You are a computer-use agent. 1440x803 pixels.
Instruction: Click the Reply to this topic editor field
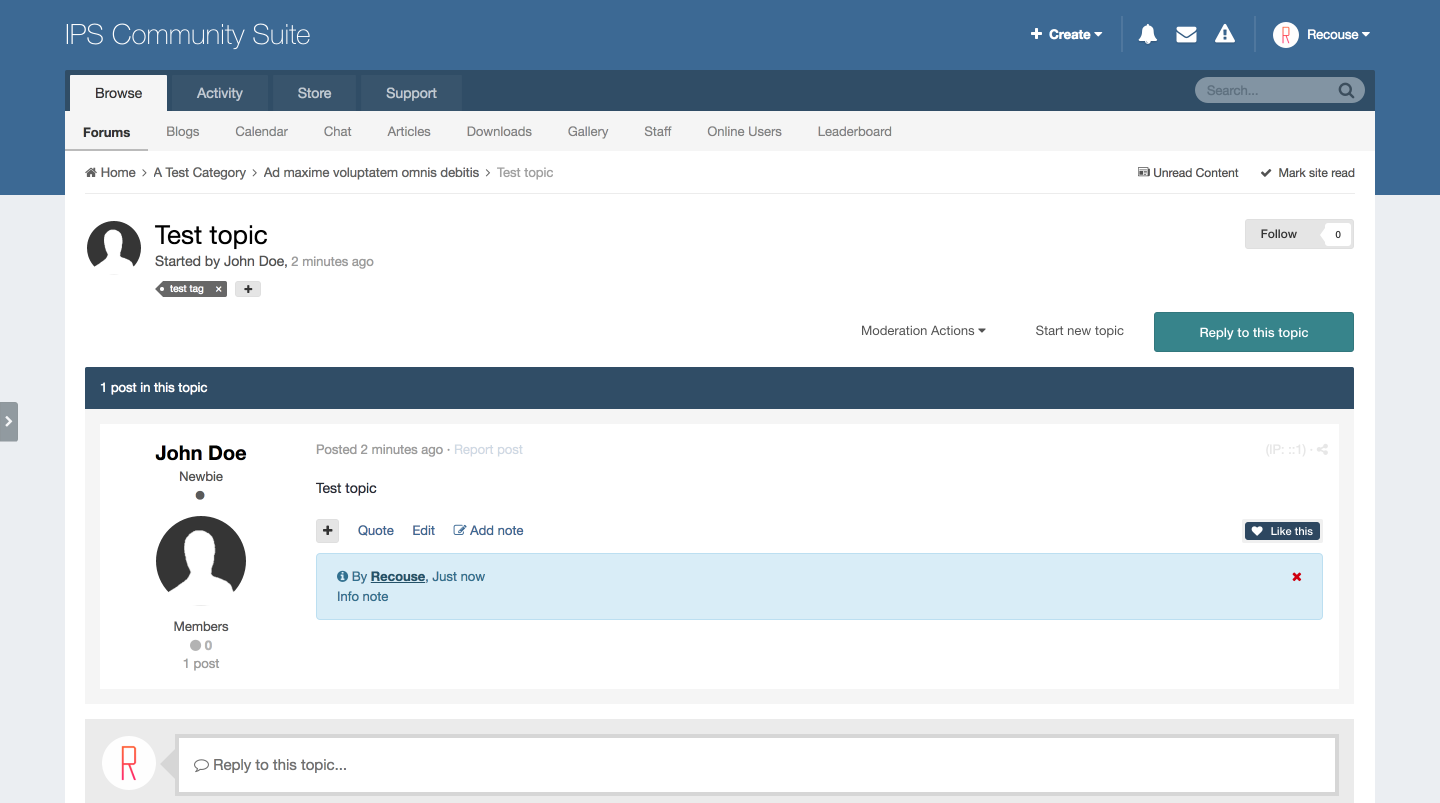click(756, 765)
